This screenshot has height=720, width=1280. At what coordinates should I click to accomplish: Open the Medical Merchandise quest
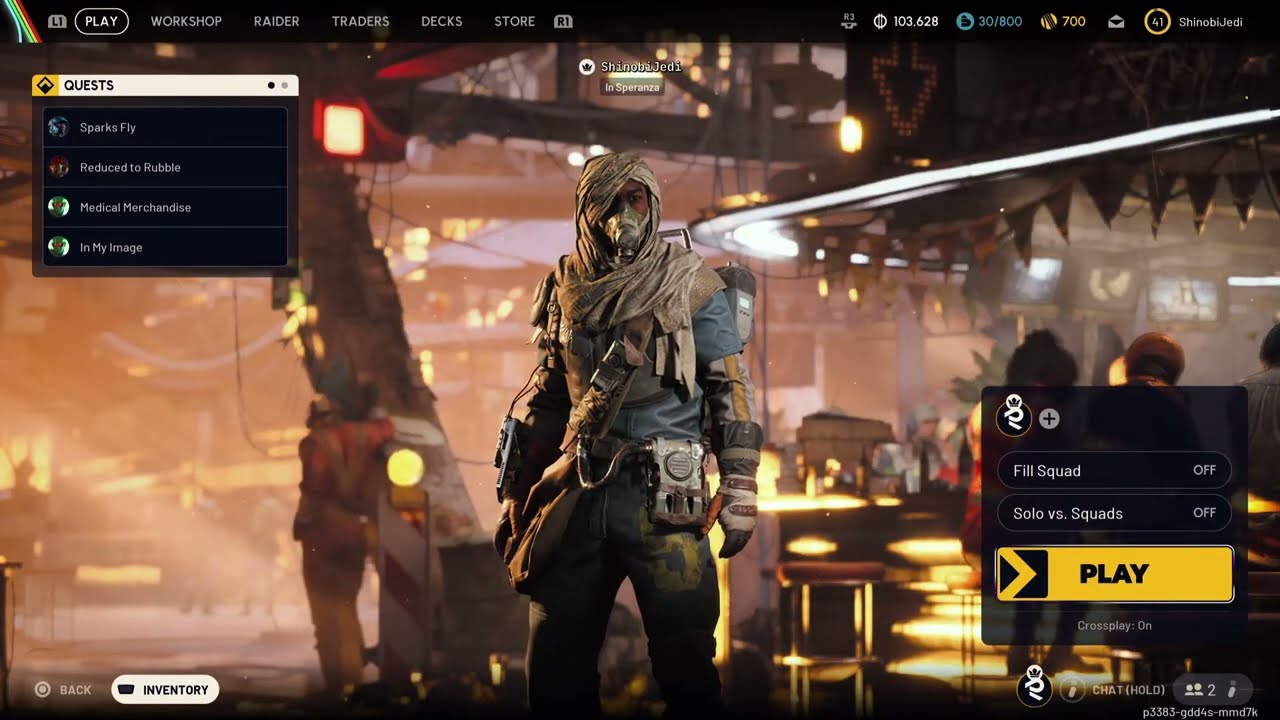(x=166, y=207)
